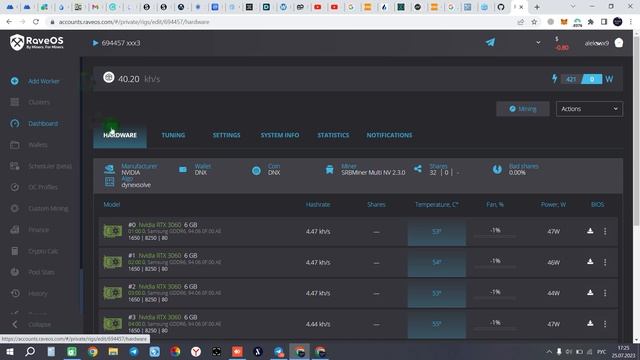
Task: Switch to the HARDWARE tab
Action: click(x=120, y=135)
